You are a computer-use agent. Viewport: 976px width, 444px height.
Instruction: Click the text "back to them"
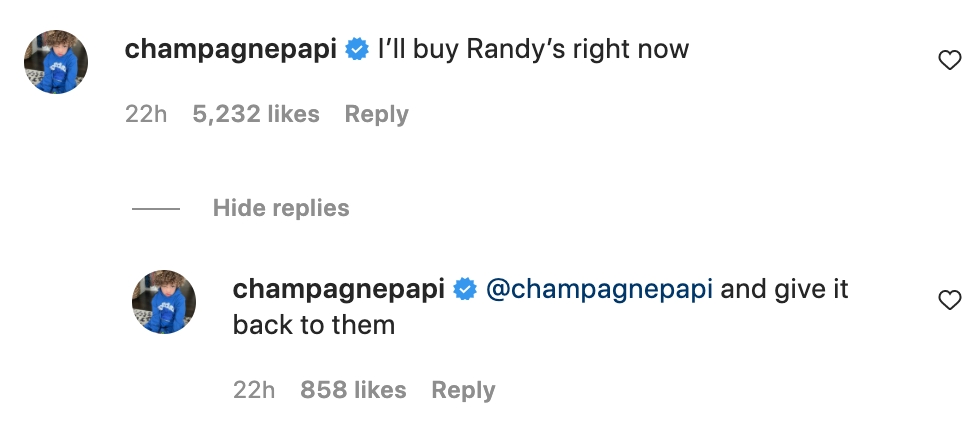point(314,324)
